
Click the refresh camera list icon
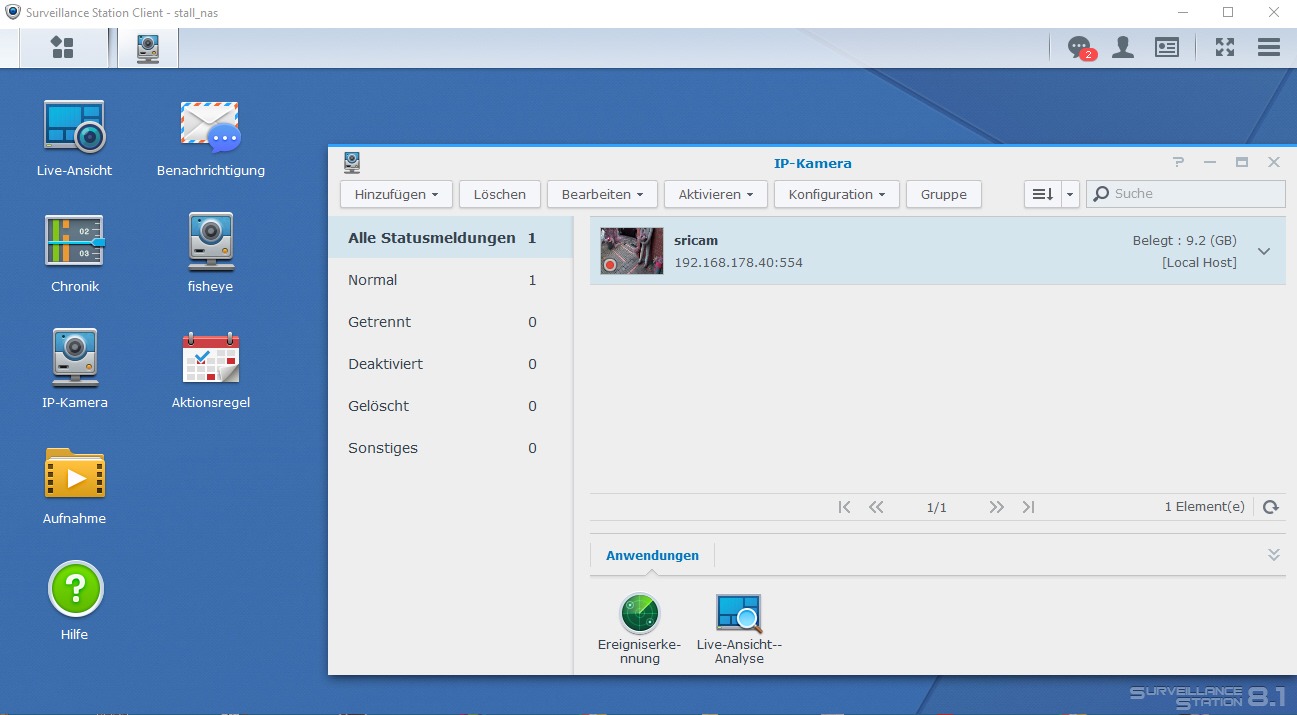(x=1271, y=507)
